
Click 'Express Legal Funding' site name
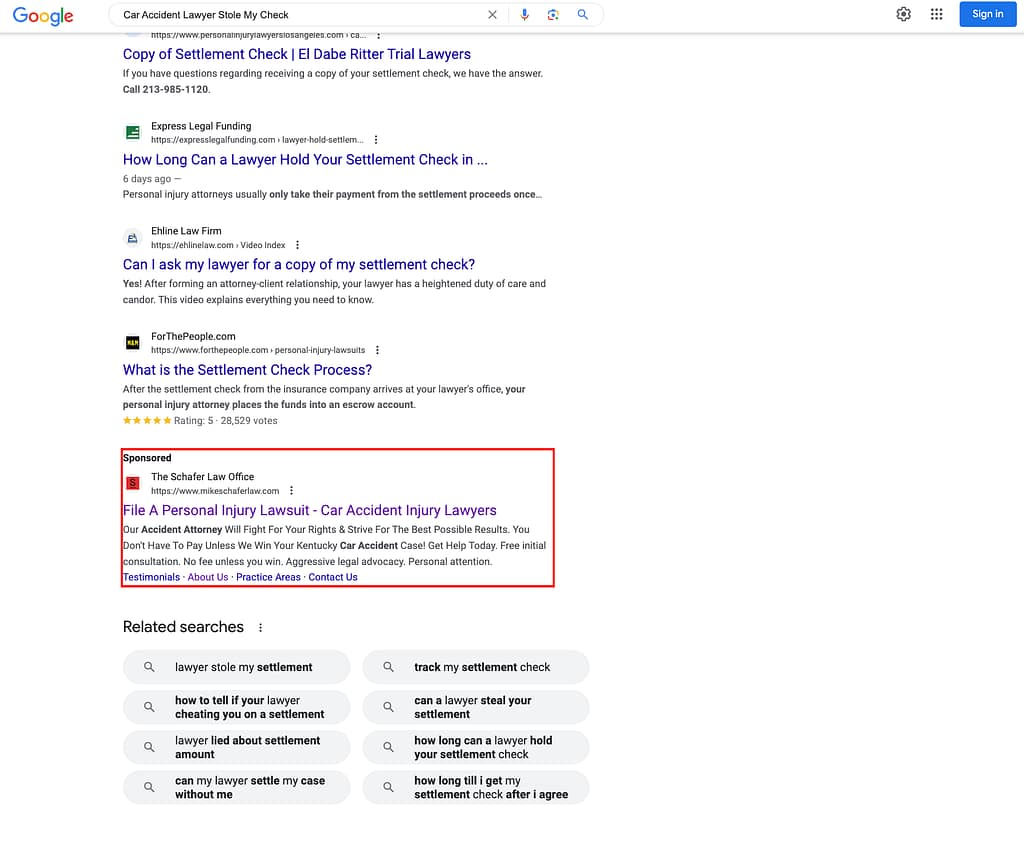(x=201, y=126)
